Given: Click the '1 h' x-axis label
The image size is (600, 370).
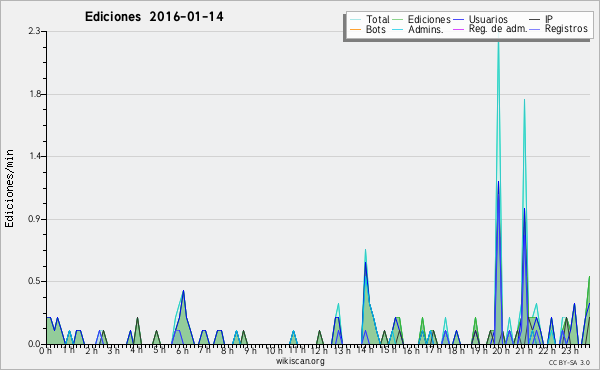Looking at the screenshot, I should (x=69, y=350).
